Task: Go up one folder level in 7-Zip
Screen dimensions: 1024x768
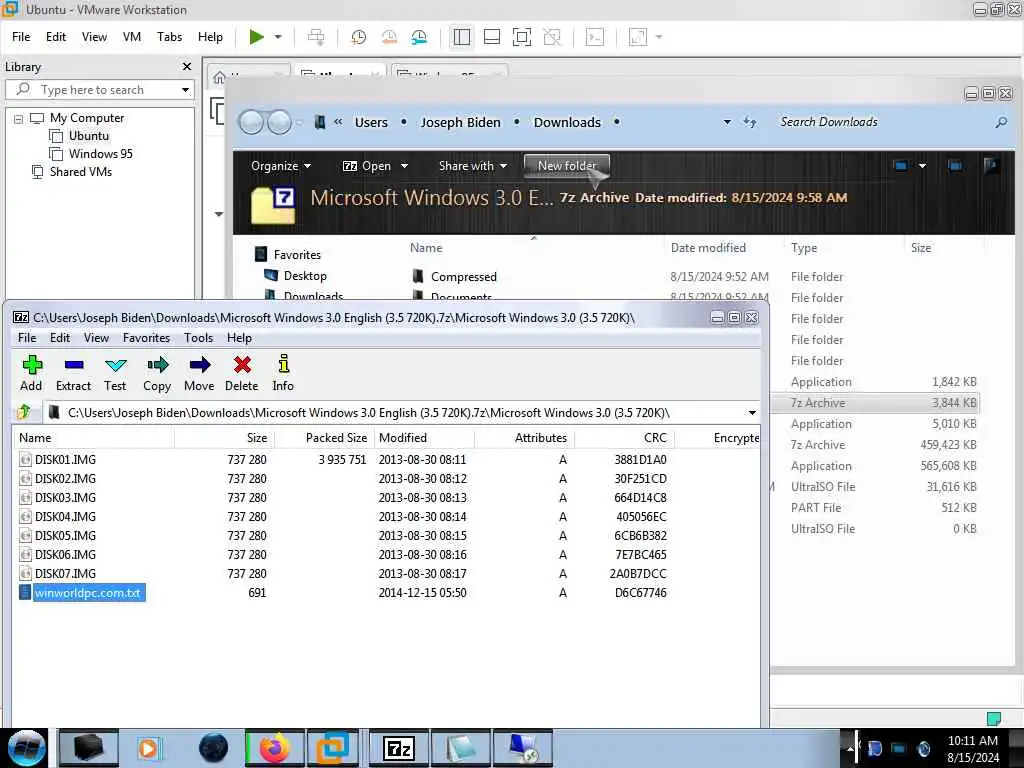Action: 24,412
